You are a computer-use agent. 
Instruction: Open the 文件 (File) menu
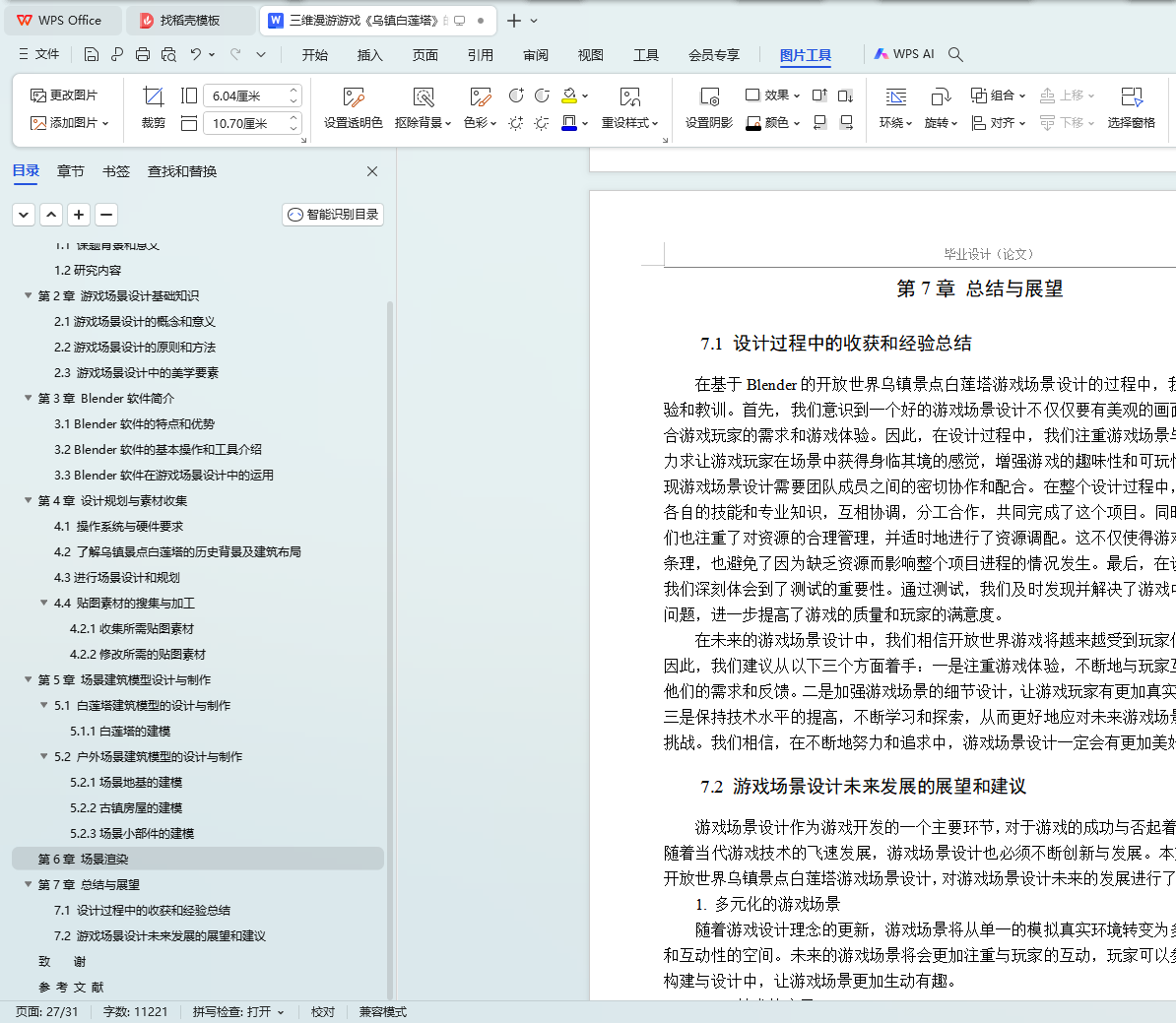[x=39, y=54]
